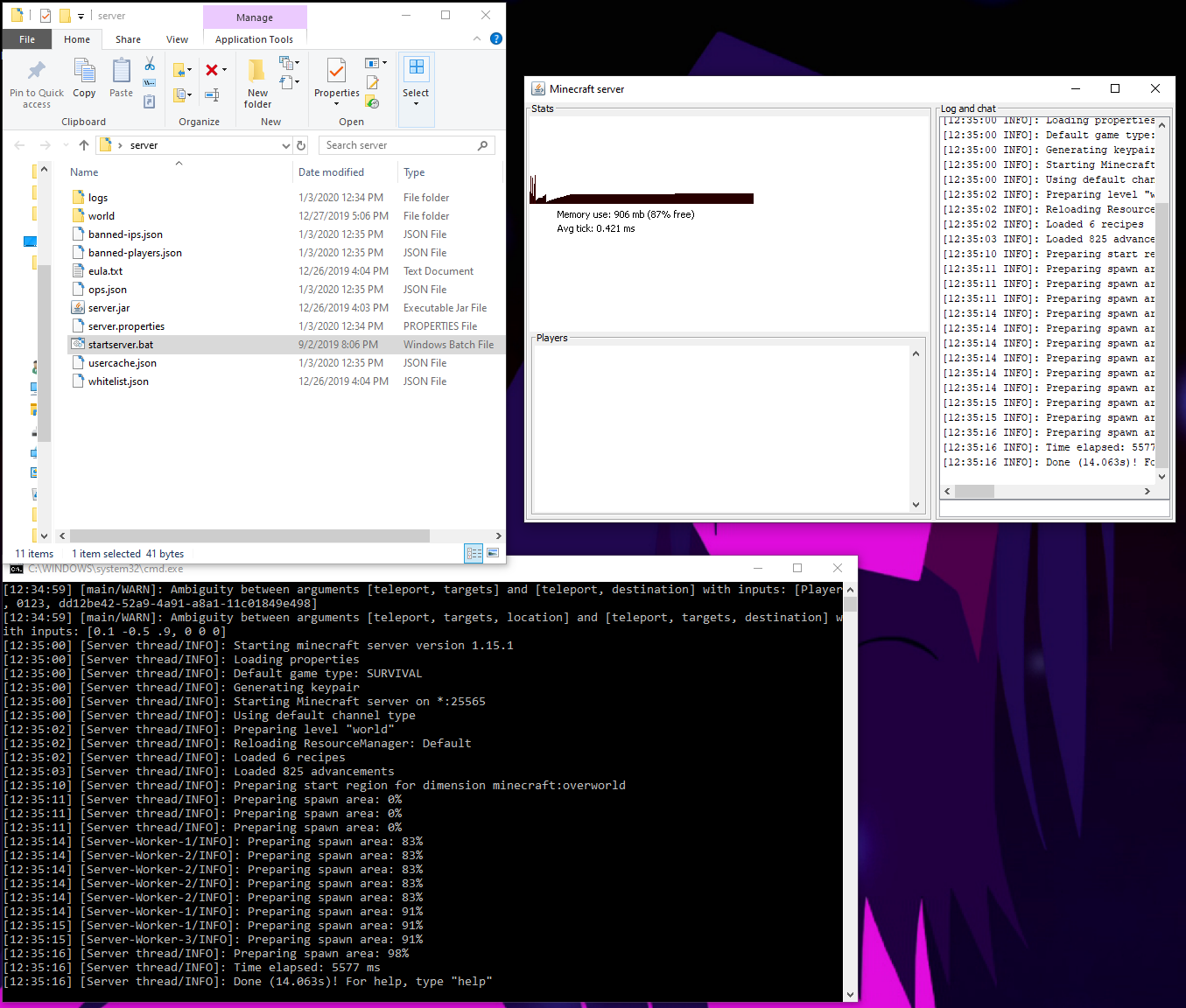Click Minecraft server command input field
The image size is (1186, 1008).
tap(1055, 509)
